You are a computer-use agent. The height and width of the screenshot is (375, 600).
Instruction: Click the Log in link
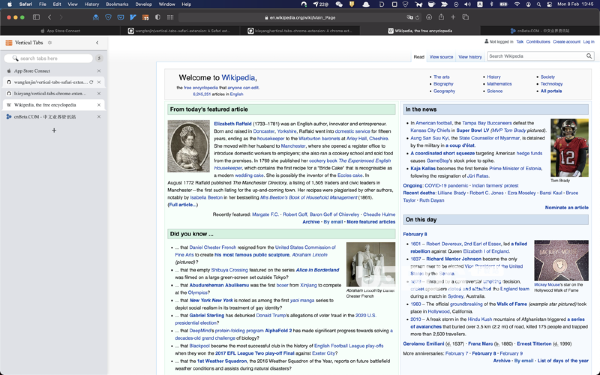pos(589,42)
